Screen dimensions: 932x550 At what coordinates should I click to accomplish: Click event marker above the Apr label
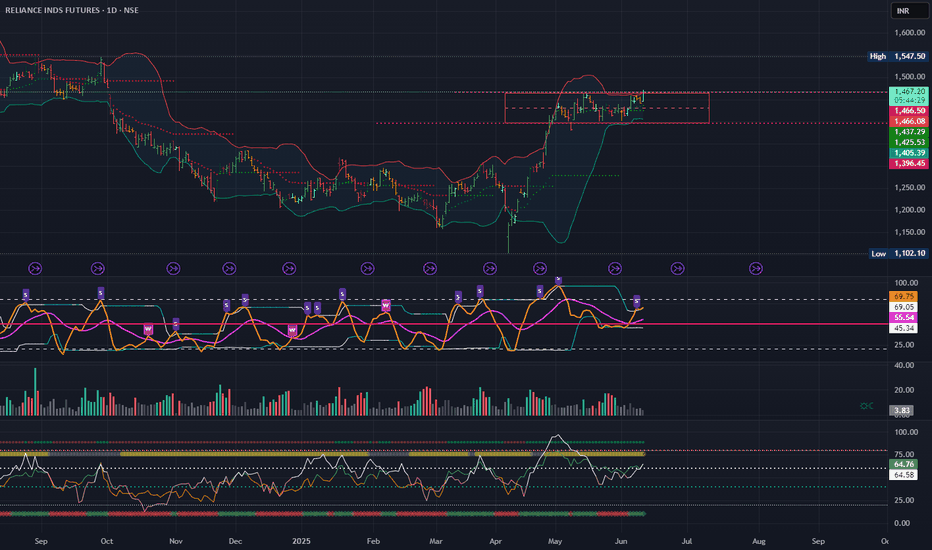pyautogui.click(x=490, y=269)
